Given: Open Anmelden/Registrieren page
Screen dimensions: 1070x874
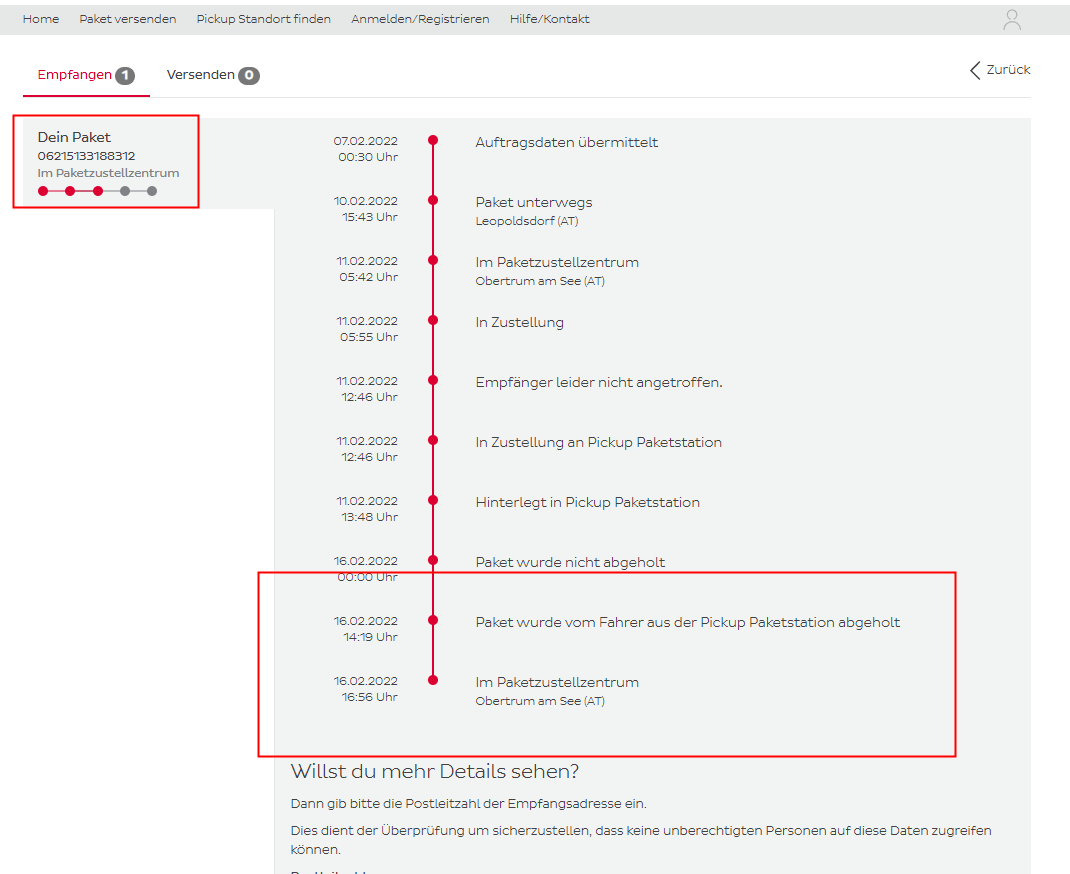Looking at the screenshot, I should [420, 19].
